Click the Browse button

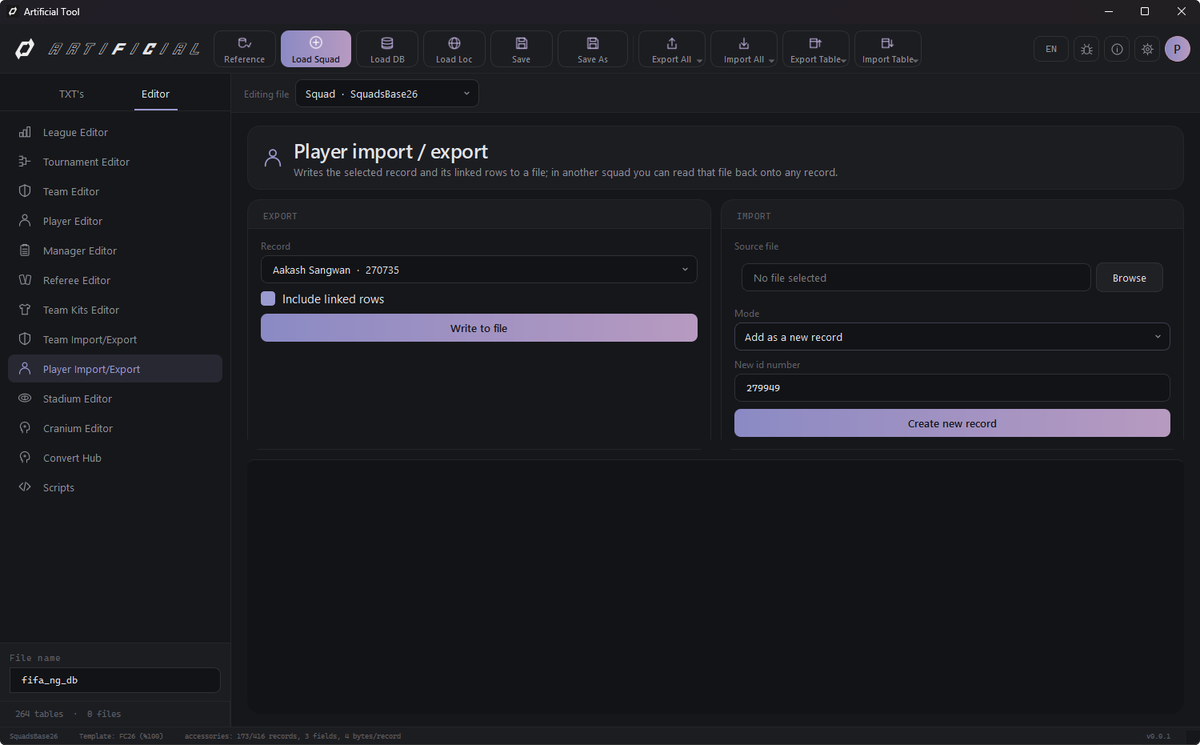point(1130,278)
